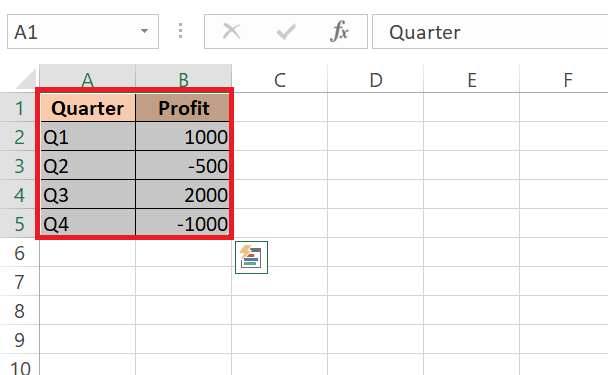Select row 9 header
This screenshot has height=375, width=608.
pyautogui.click(x=19, y=339)
